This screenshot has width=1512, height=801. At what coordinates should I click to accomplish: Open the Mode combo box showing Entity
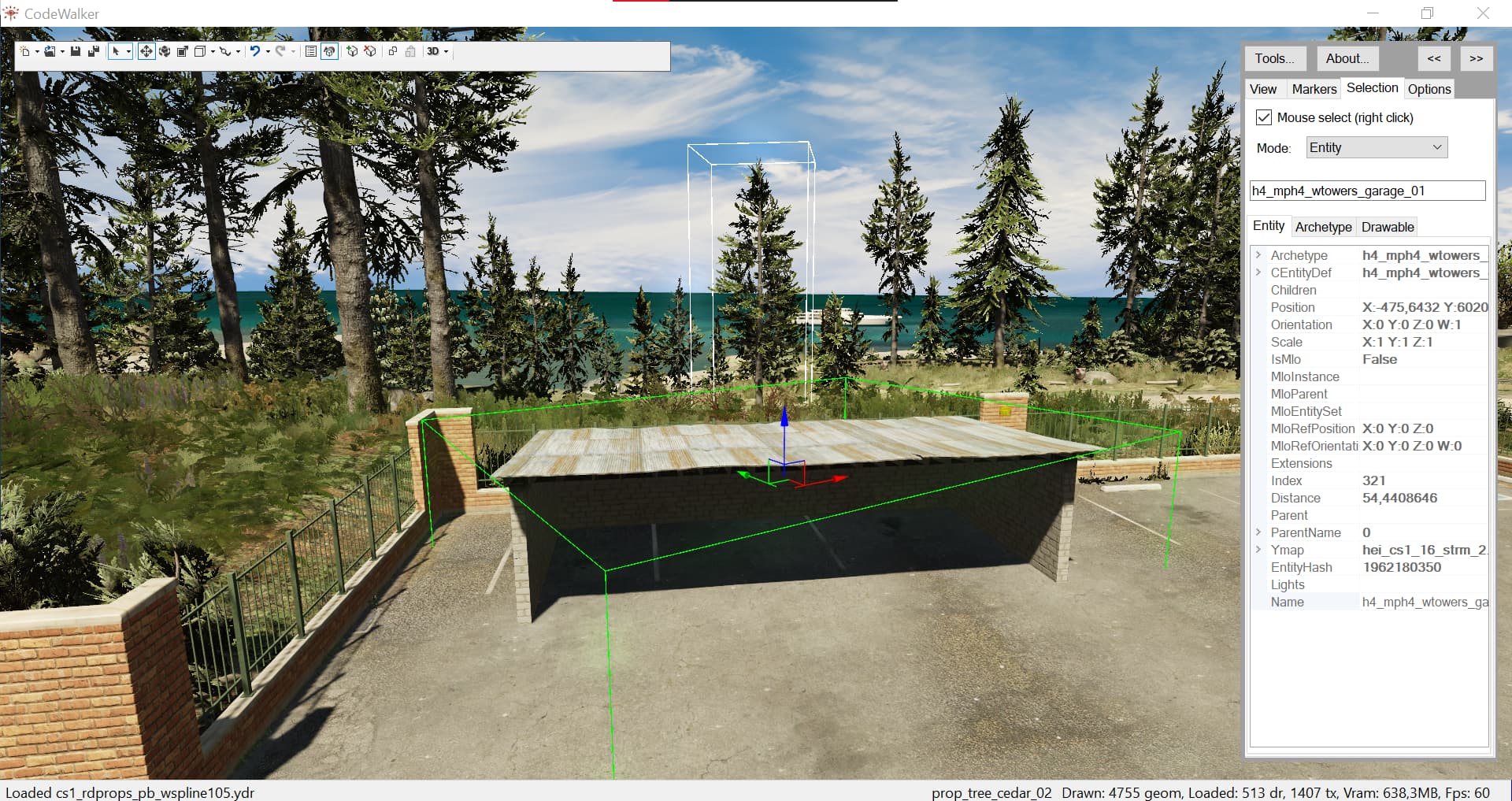click(x=1377, y=147)
